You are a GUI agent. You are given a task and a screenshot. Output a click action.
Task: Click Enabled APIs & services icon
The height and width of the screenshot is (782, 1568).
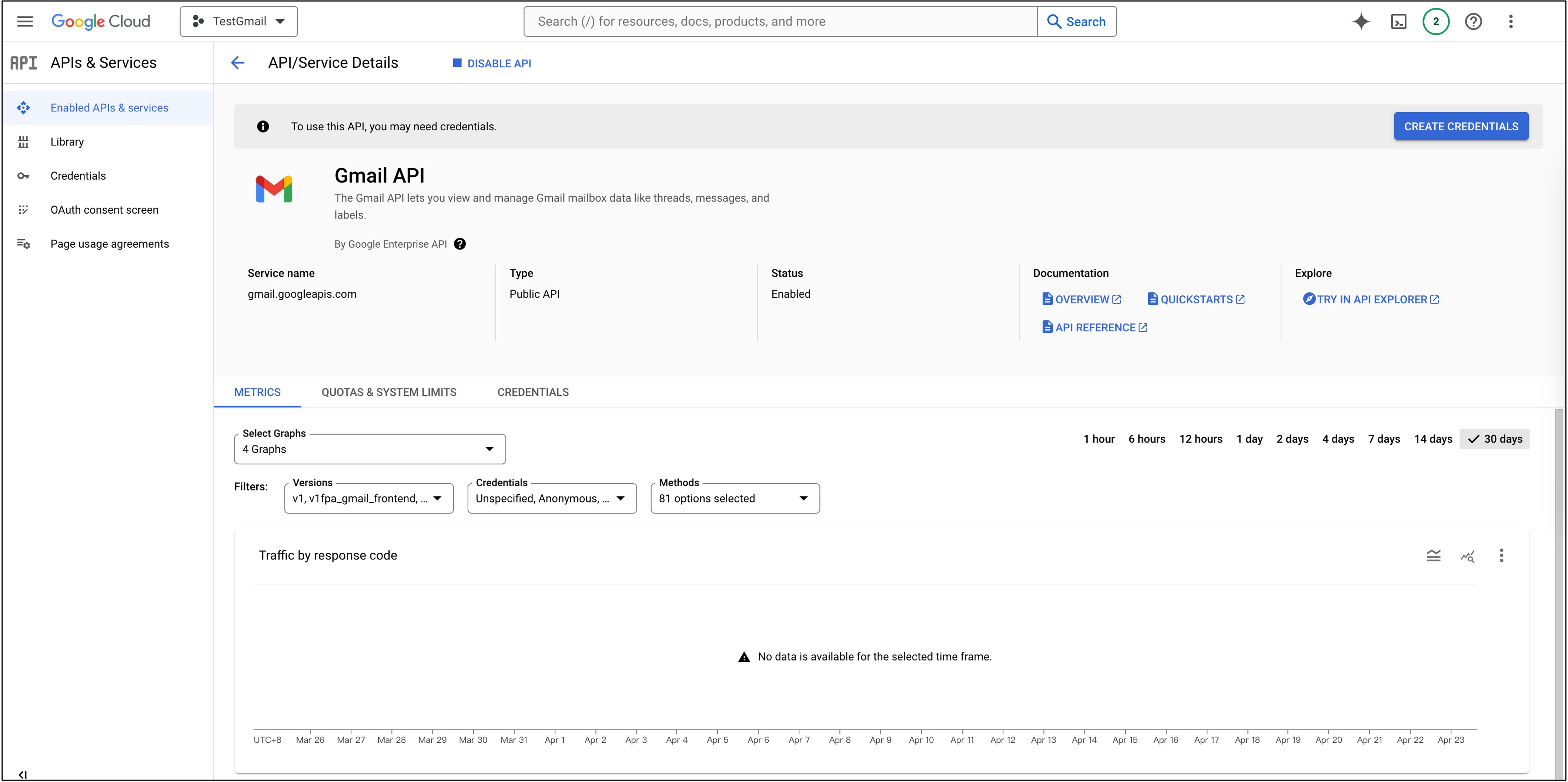[24, 108]
